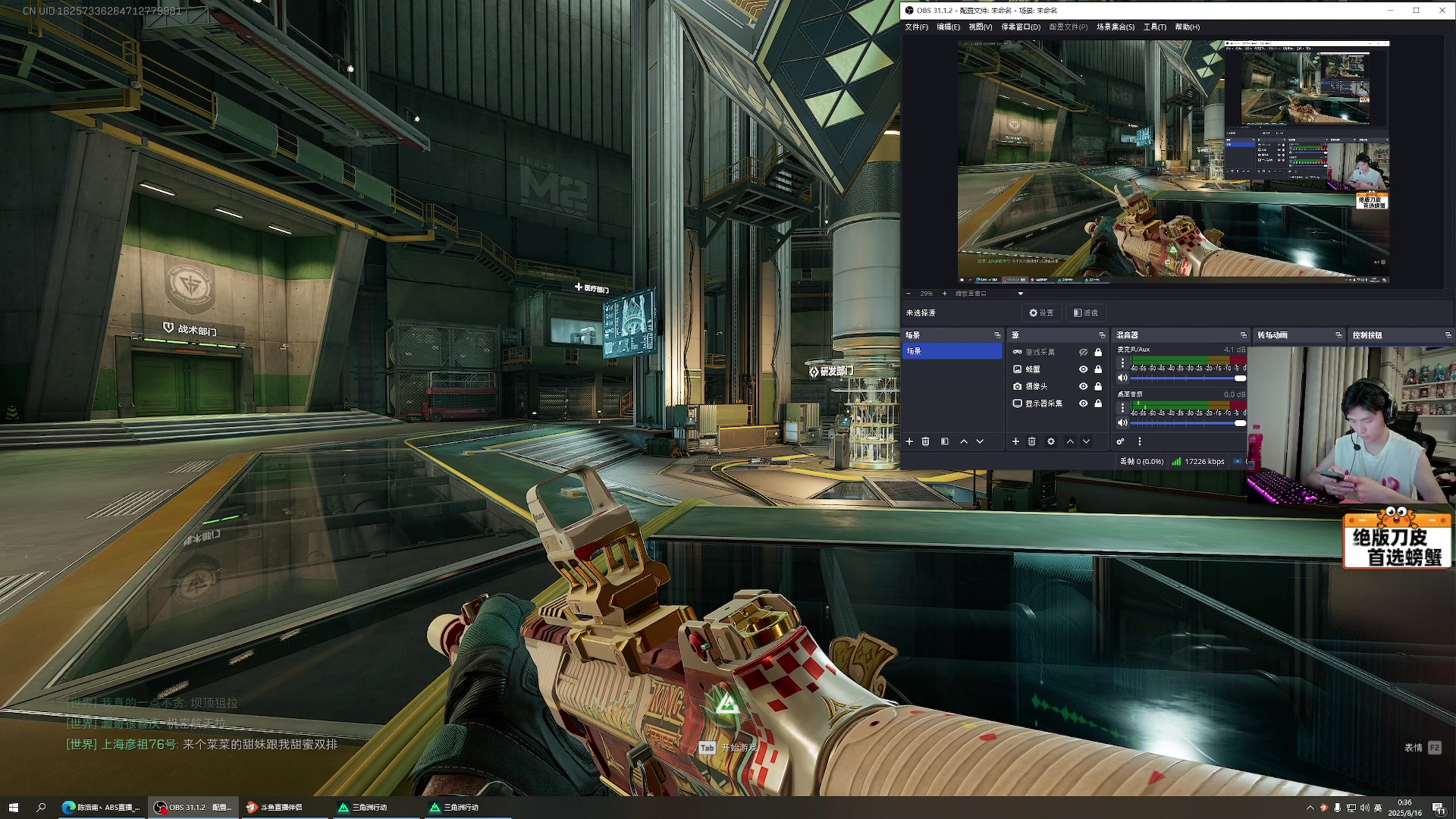Open the 工具(T) menu in OBS
Screen dimensions: 1456x819
pyautogui.click(x=1154, y=27)
